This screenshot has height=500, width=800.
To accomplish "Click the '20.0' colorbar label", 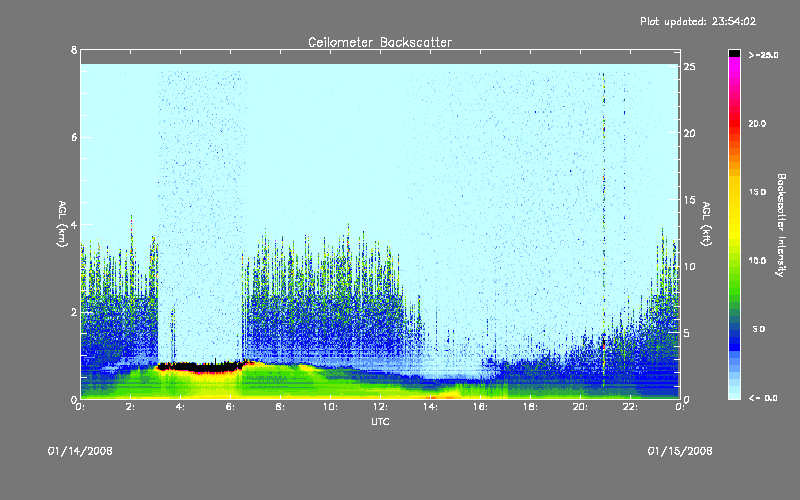I will (x=757, y=123).
